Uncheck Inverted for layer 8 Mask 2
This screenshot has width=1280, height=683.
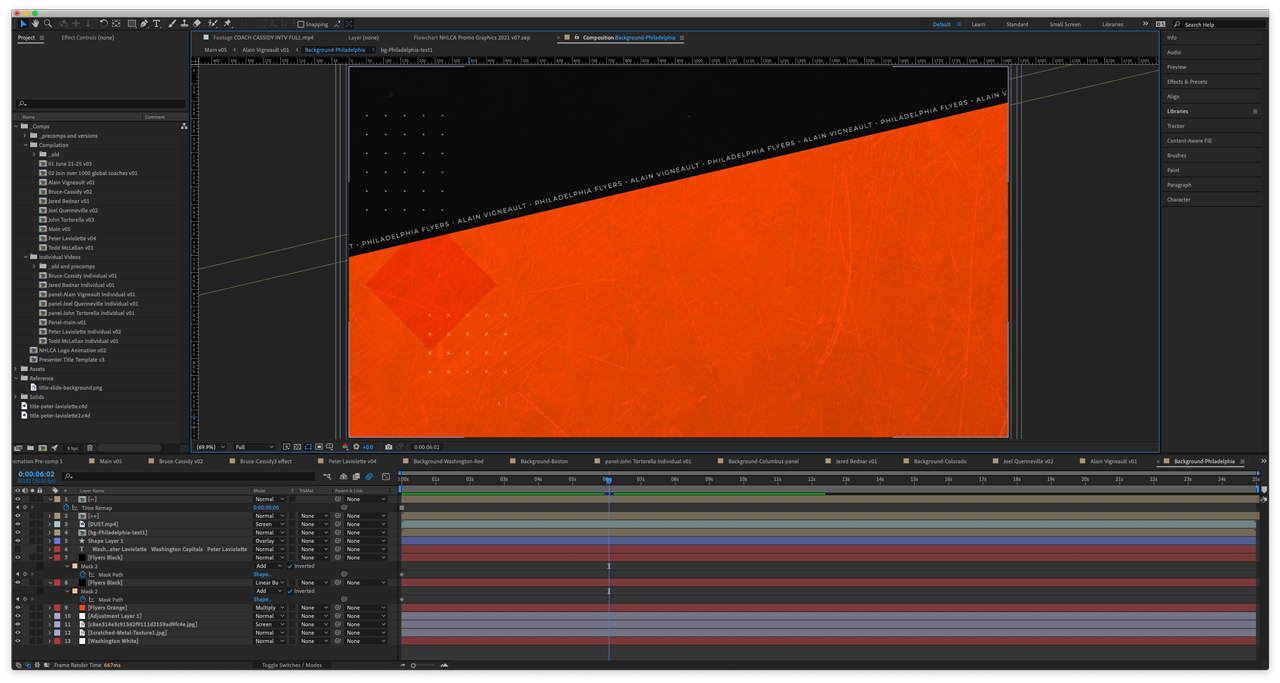[291, 591]
